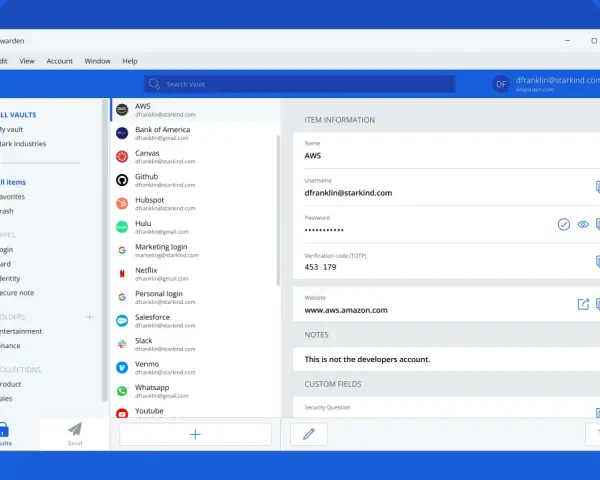Click into the Search Vault field
600x480 pixels.
300,84
